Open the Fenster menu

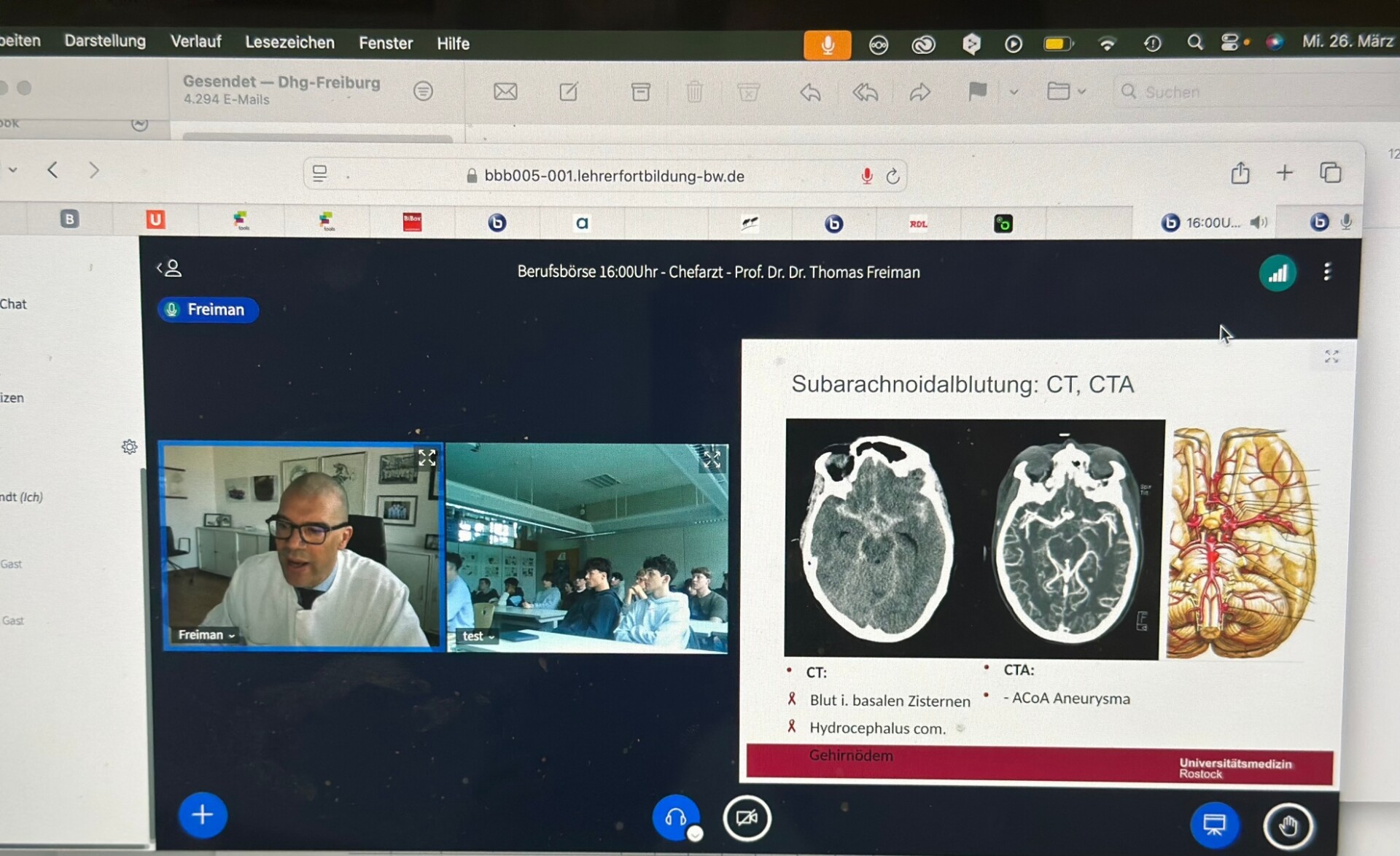point(385,43)
